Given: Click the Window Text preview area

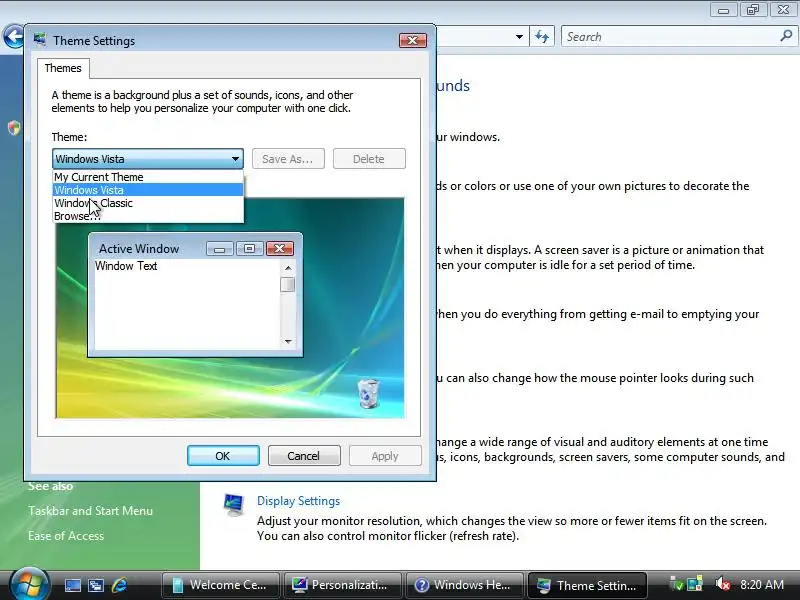Looking at the screenshot, I should coord(187,304).
